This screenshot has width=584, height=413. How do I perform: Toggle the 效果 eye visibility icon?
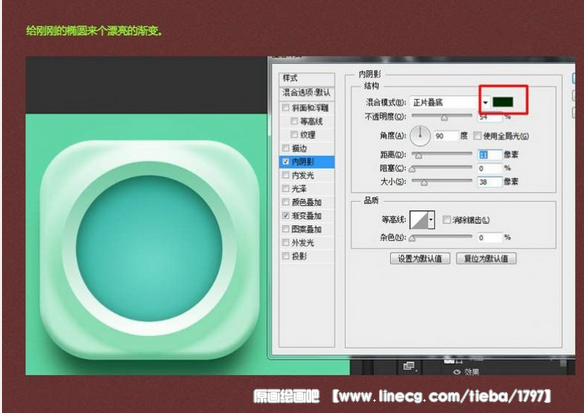click(457, 372)
